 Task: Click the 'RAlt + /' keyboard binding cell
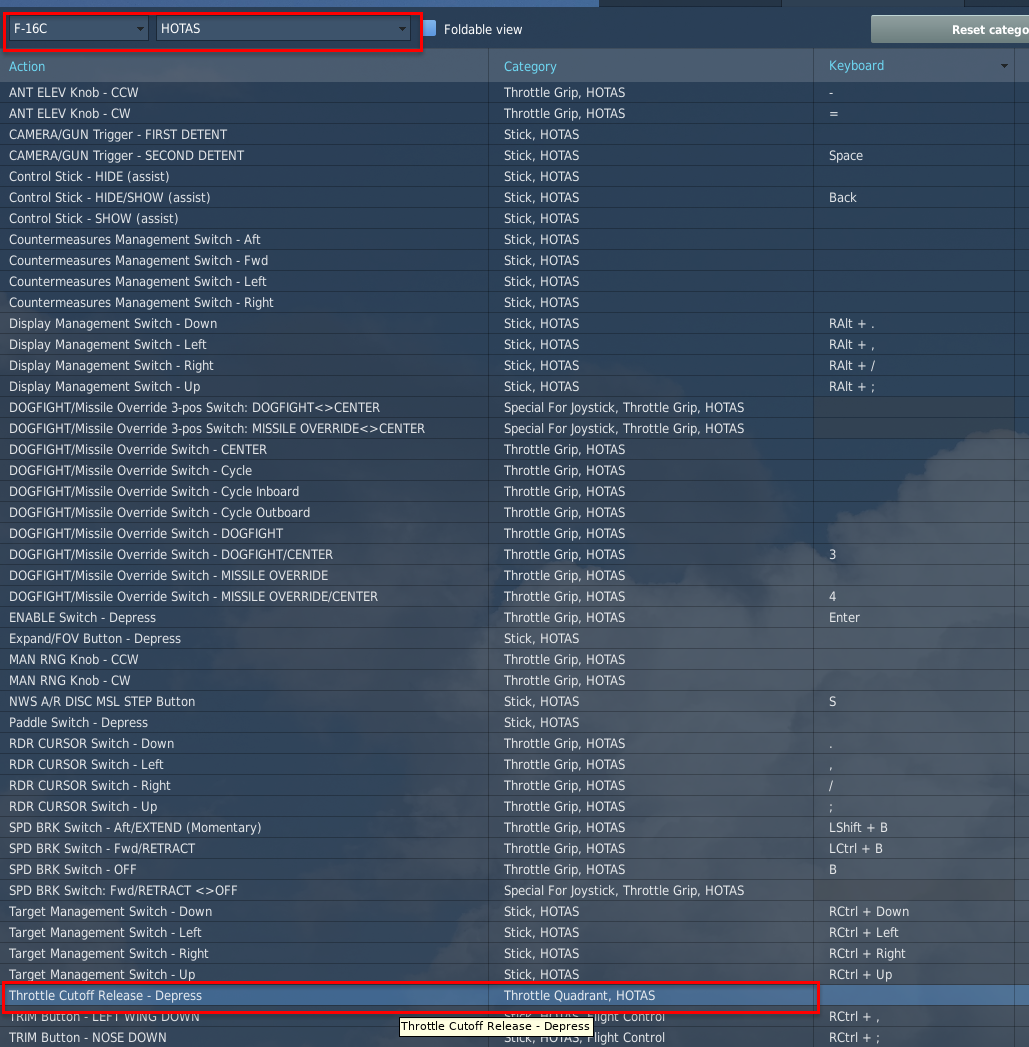913,366
